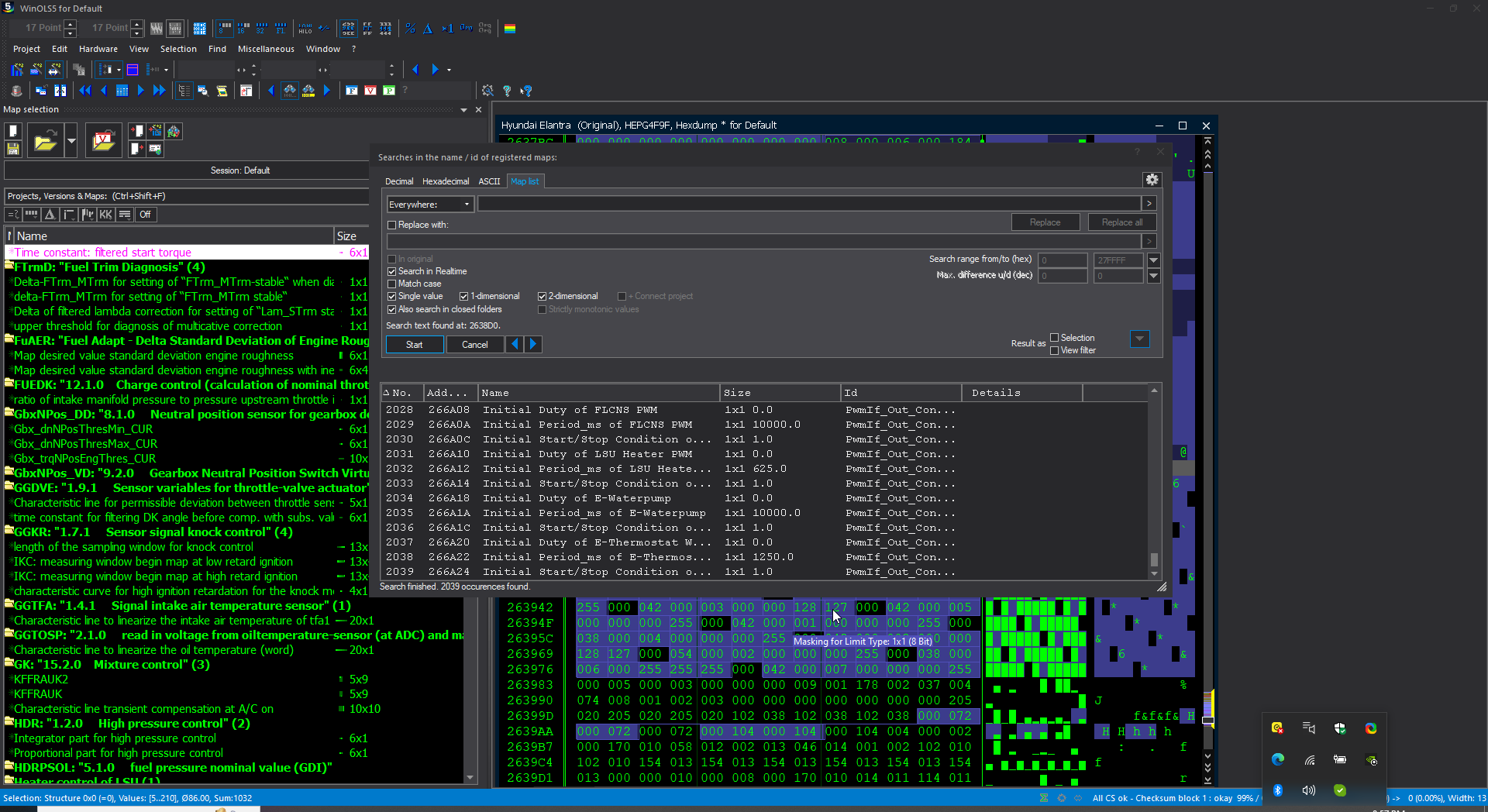Switch to the Hexadecimal search tab

click(446, 181)
